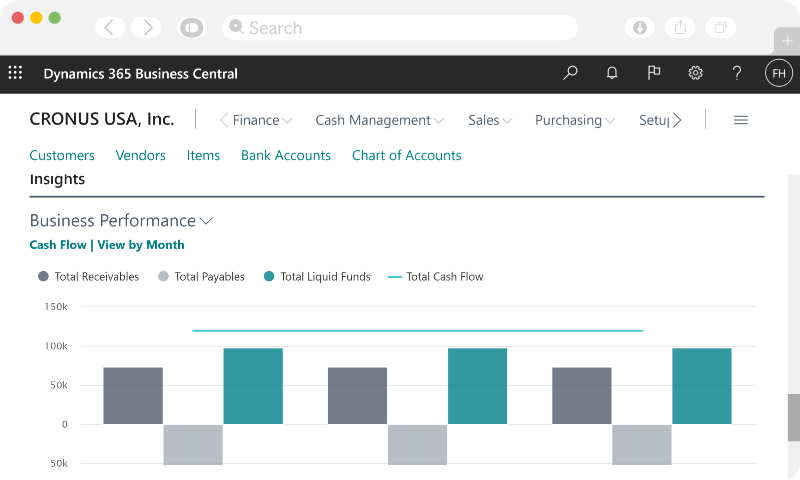Screen dimensions: 800x480
Task: Expand the Business Performance dropdown
Action: pos(121,220)
